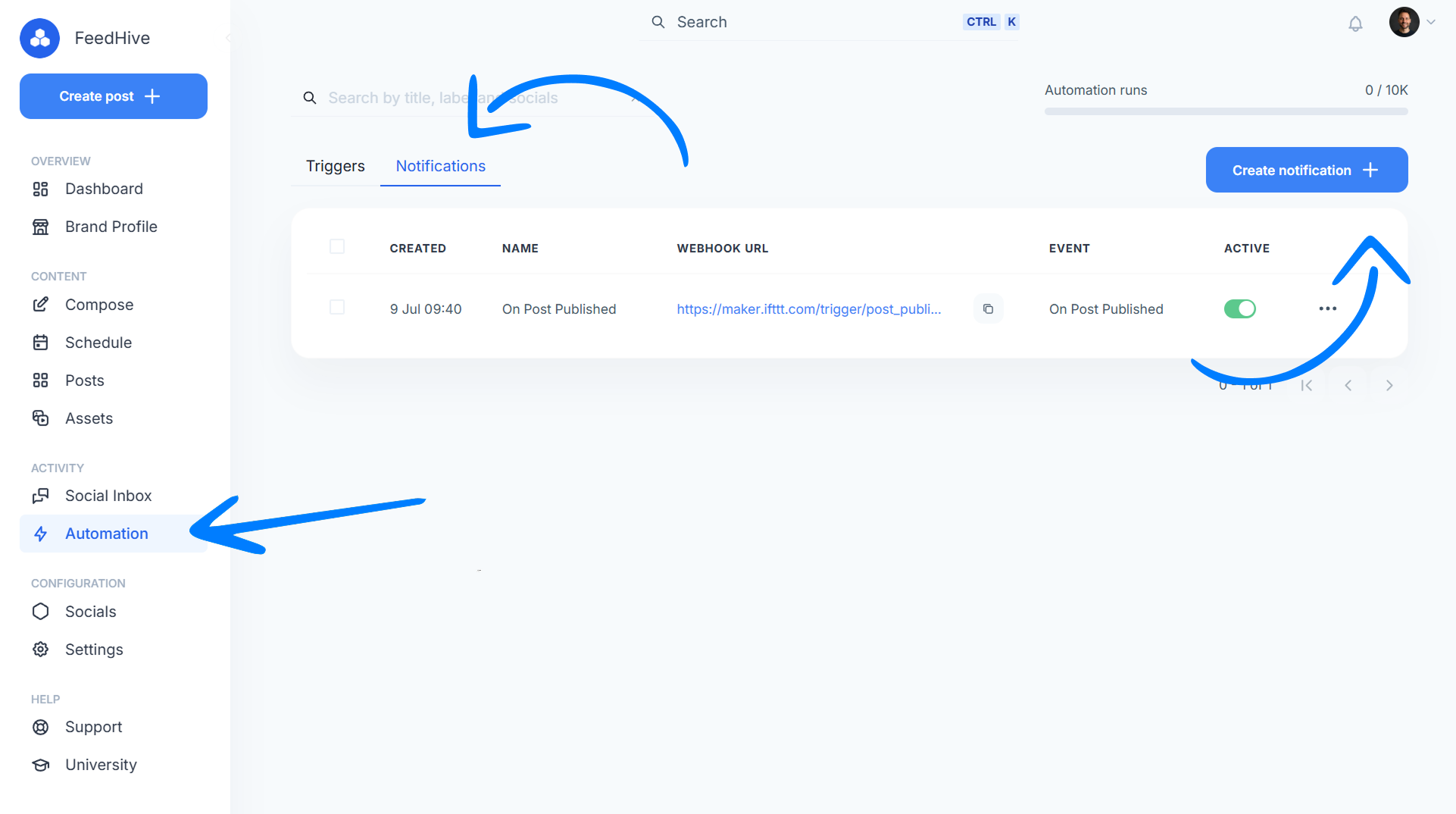Click the FeedHive logo icon

[x=40, y=38]
